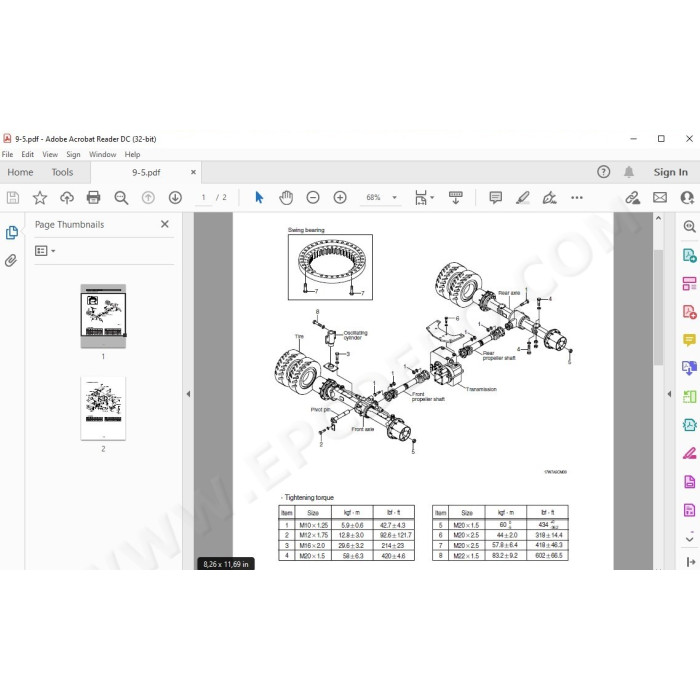Select page 2 thumbnail
The width and height of the screenshot is (700, 700).
[103, 408]
